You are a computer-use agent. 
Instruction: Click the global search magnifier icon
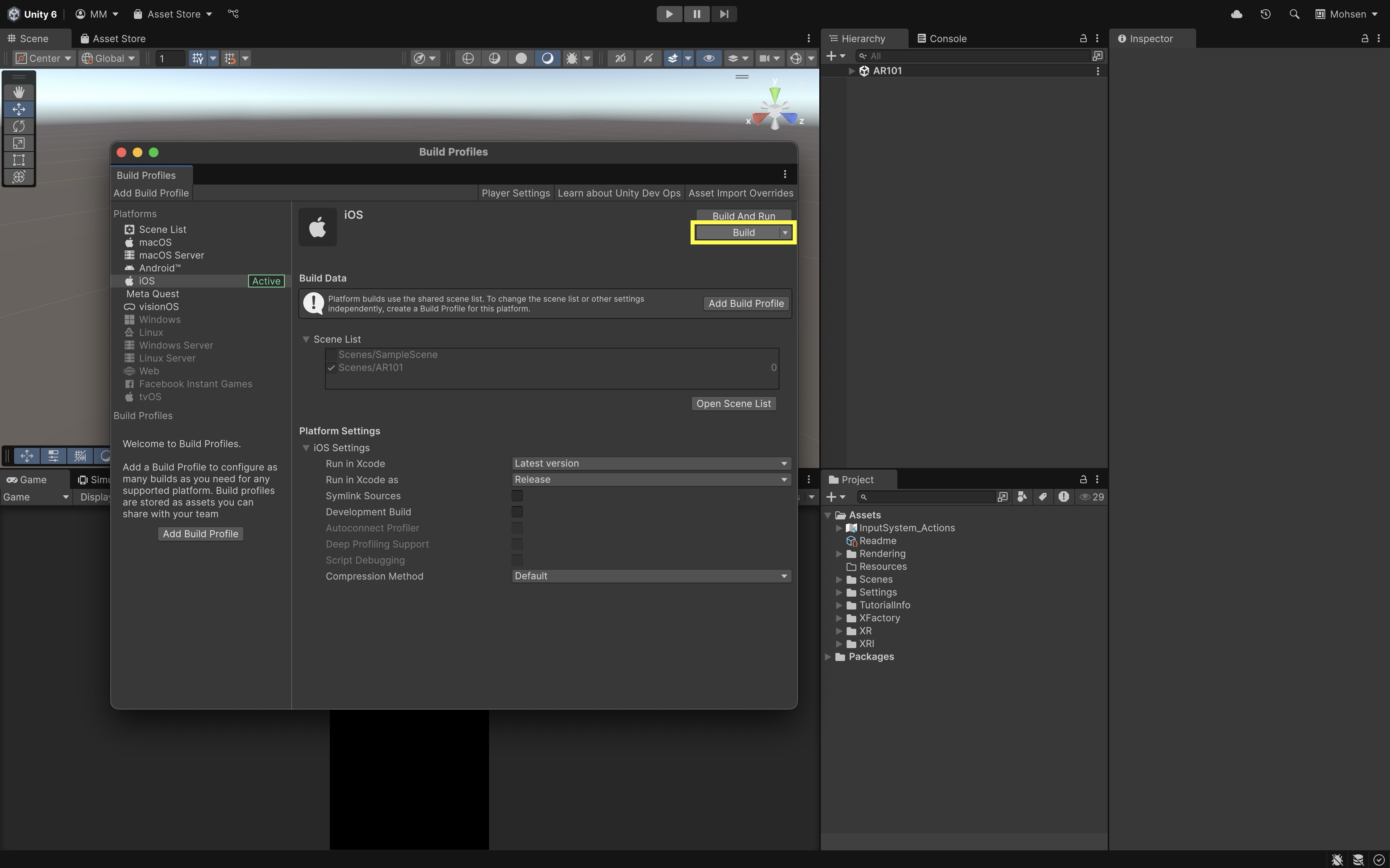(x=1294, y=14)
